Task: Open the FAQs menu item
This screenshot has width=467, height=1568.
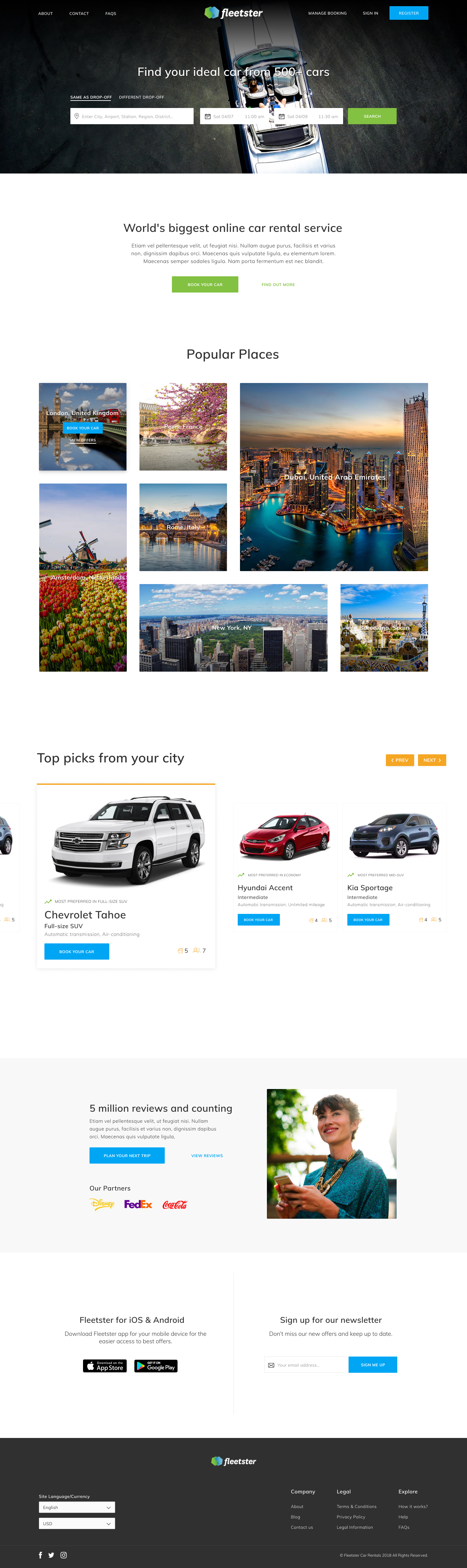Action: coord(111,13)
